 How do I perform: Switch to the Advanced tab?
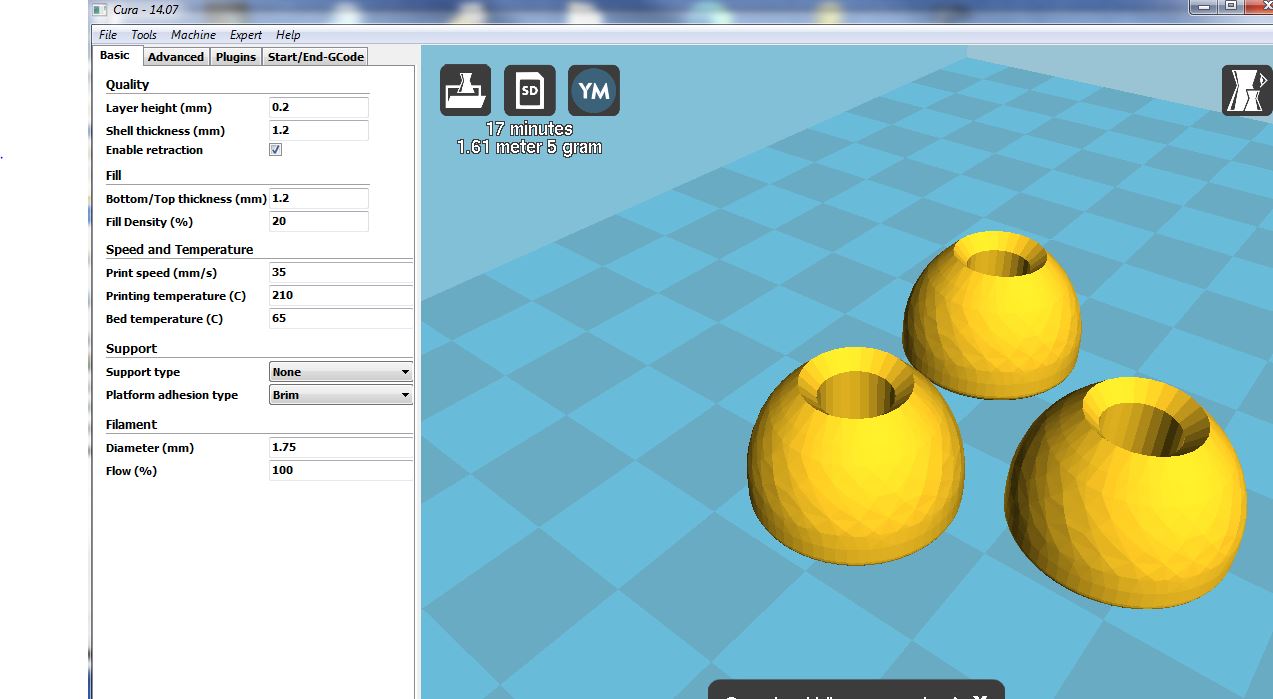pos(176,57)
